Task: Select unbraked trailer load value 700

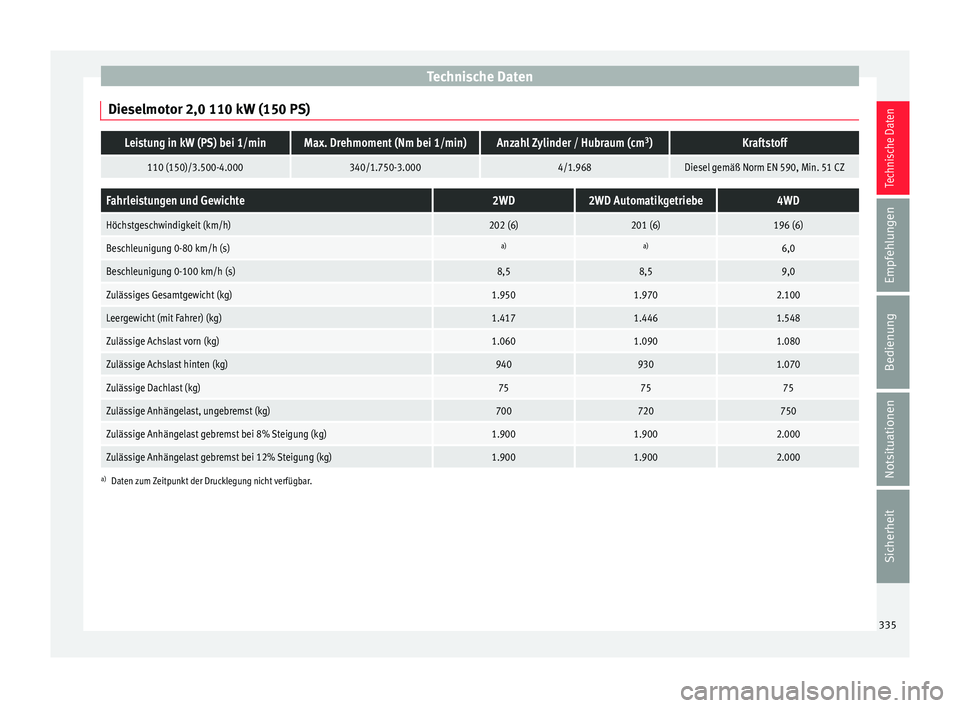Action: click(503, 411)
